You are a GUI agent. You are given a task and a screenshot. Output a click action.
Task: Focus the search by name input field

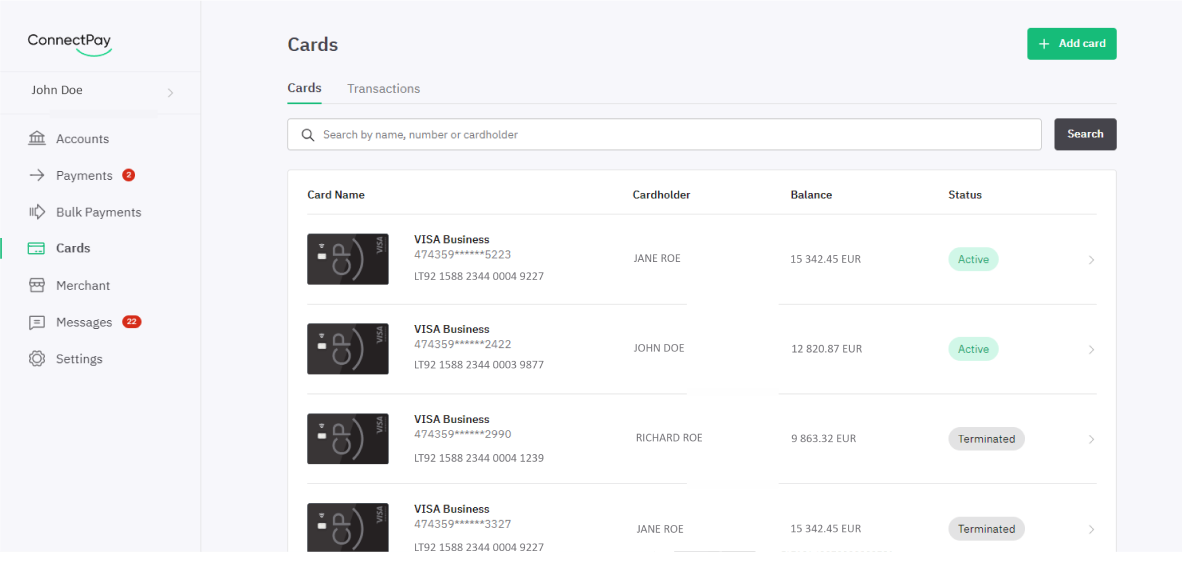[x=664, y=134]
